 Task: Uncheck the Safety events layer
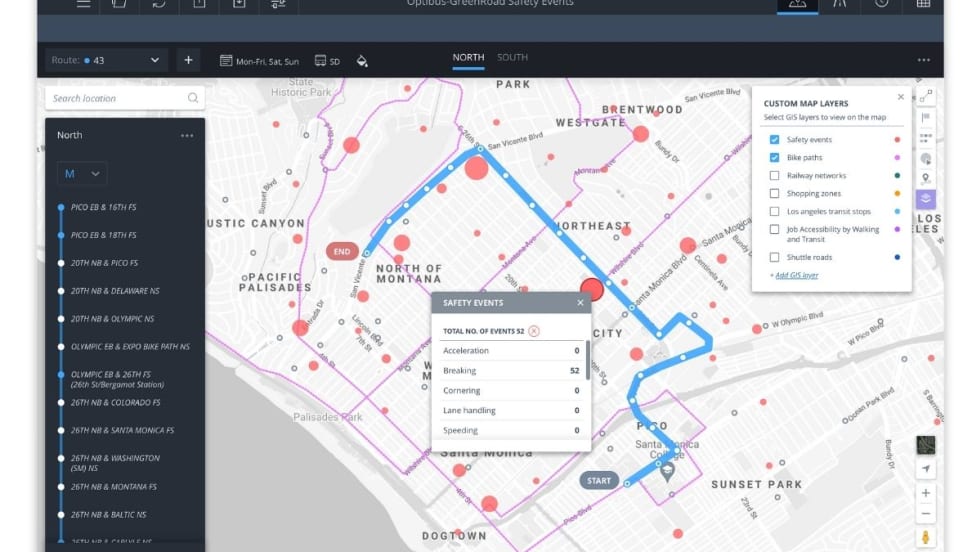[775, 140]
